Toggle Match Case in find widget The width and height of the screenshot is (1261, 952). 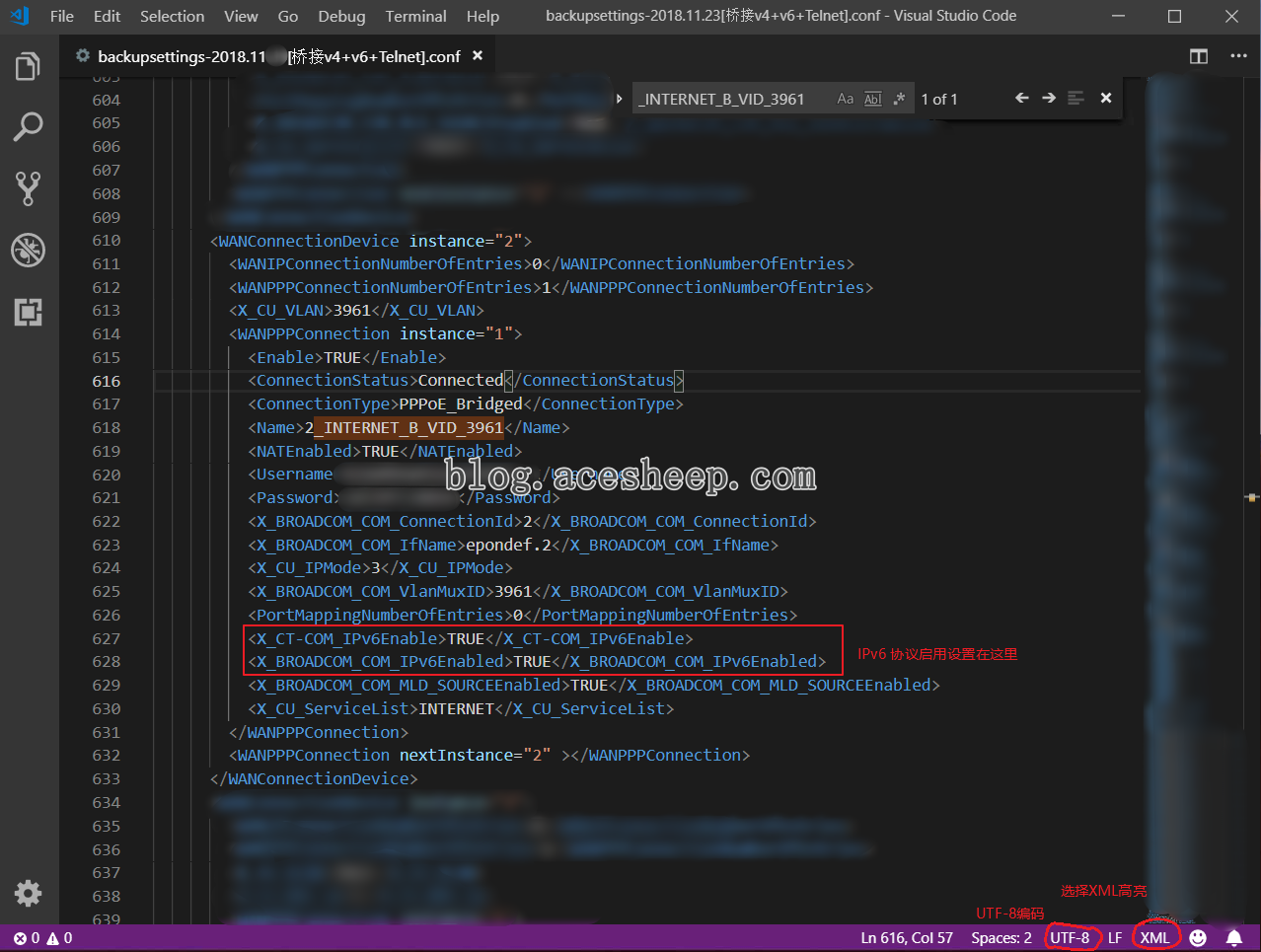[846, 99]
